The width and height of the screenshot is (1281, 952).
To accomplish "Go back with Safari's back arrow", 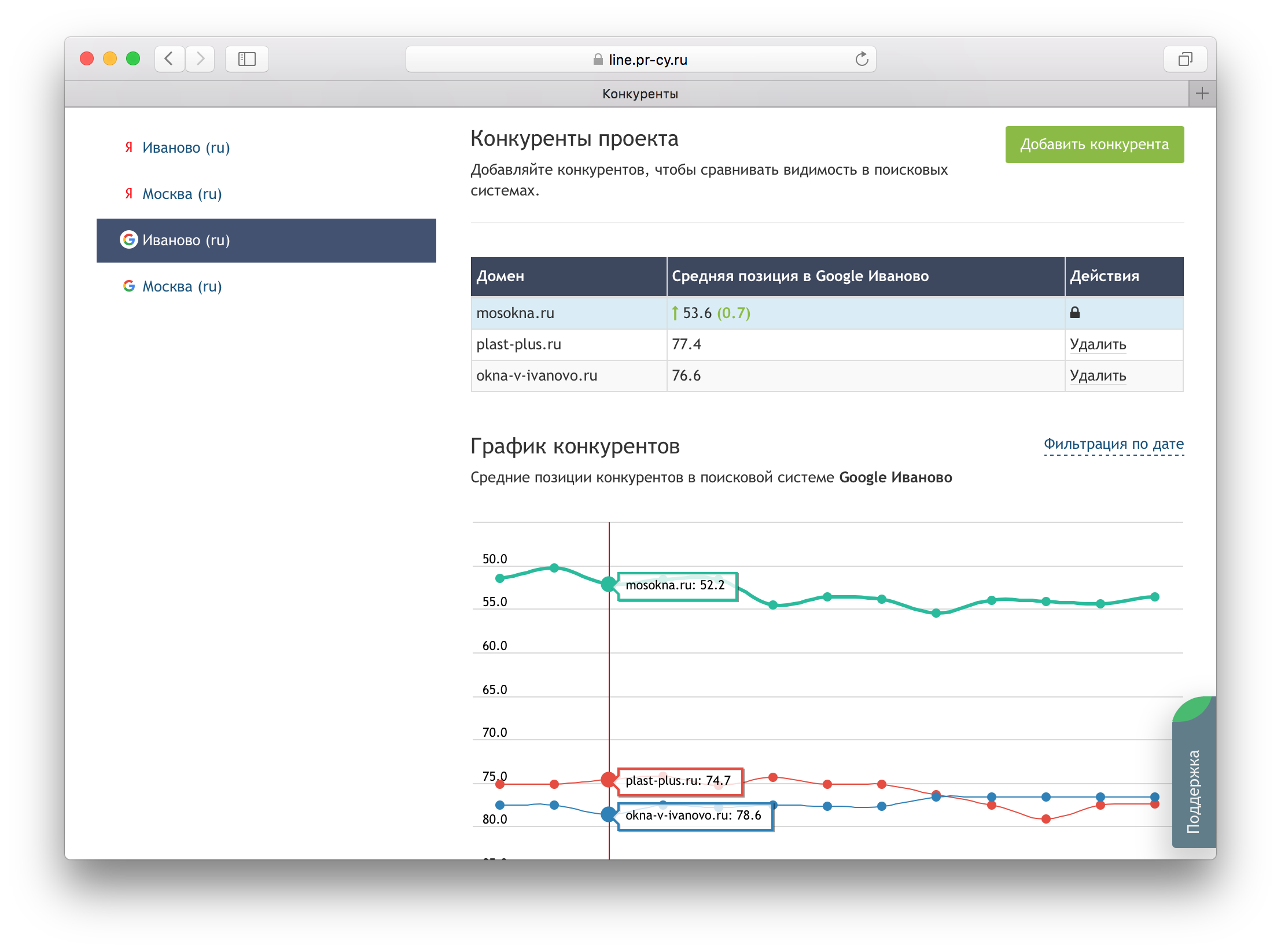I will coord(170,59).
